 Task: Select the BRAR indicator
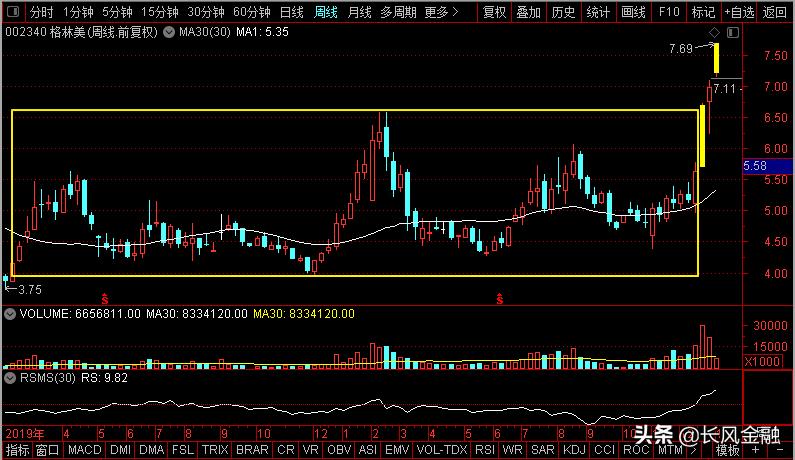[x=252, y=450]
